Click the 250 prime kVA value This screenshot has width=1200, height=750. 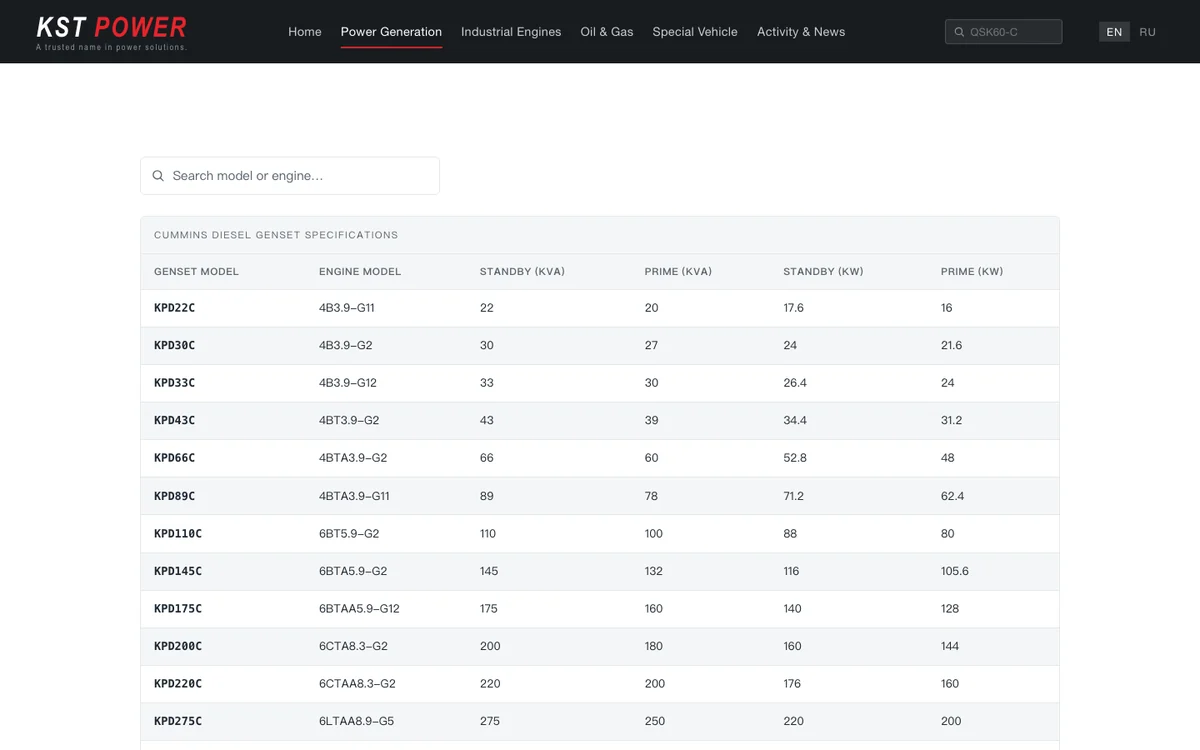(655, 721)
